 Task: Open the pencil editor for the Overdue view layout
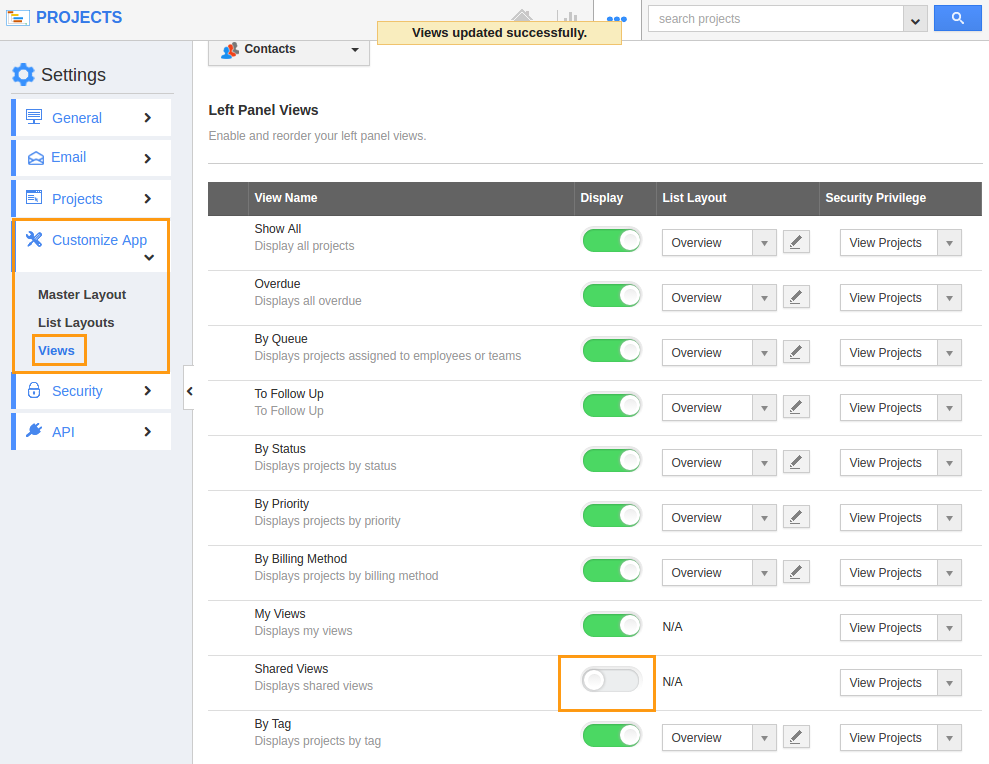(796, 297)
